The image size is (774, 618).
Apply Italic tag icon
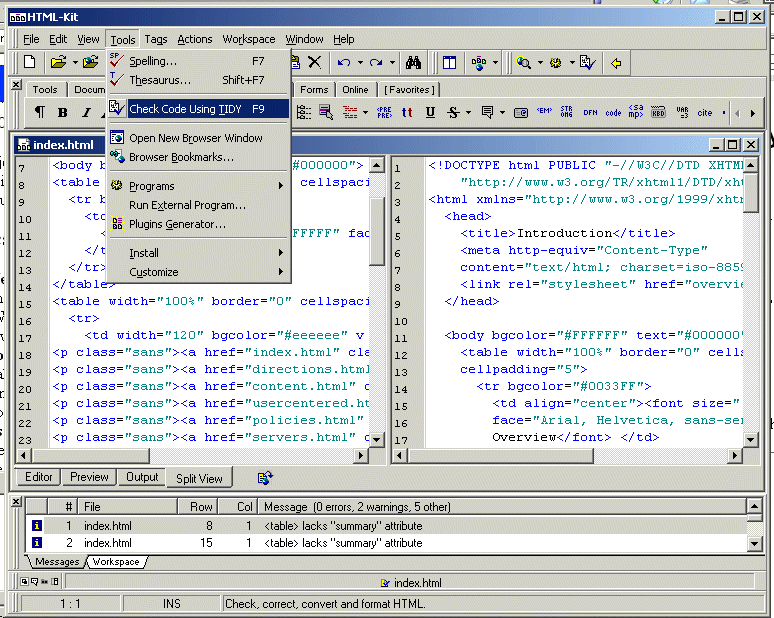86,113
